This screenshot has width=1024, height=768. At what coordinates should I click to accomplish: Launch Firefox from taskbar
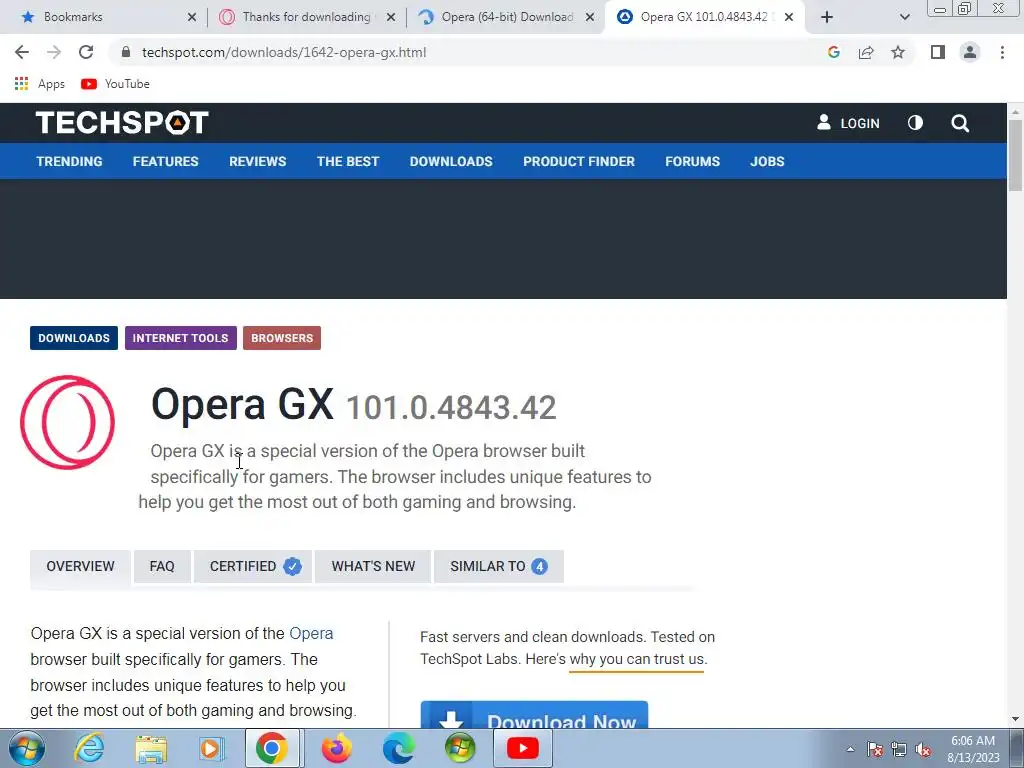coord(337,748)
